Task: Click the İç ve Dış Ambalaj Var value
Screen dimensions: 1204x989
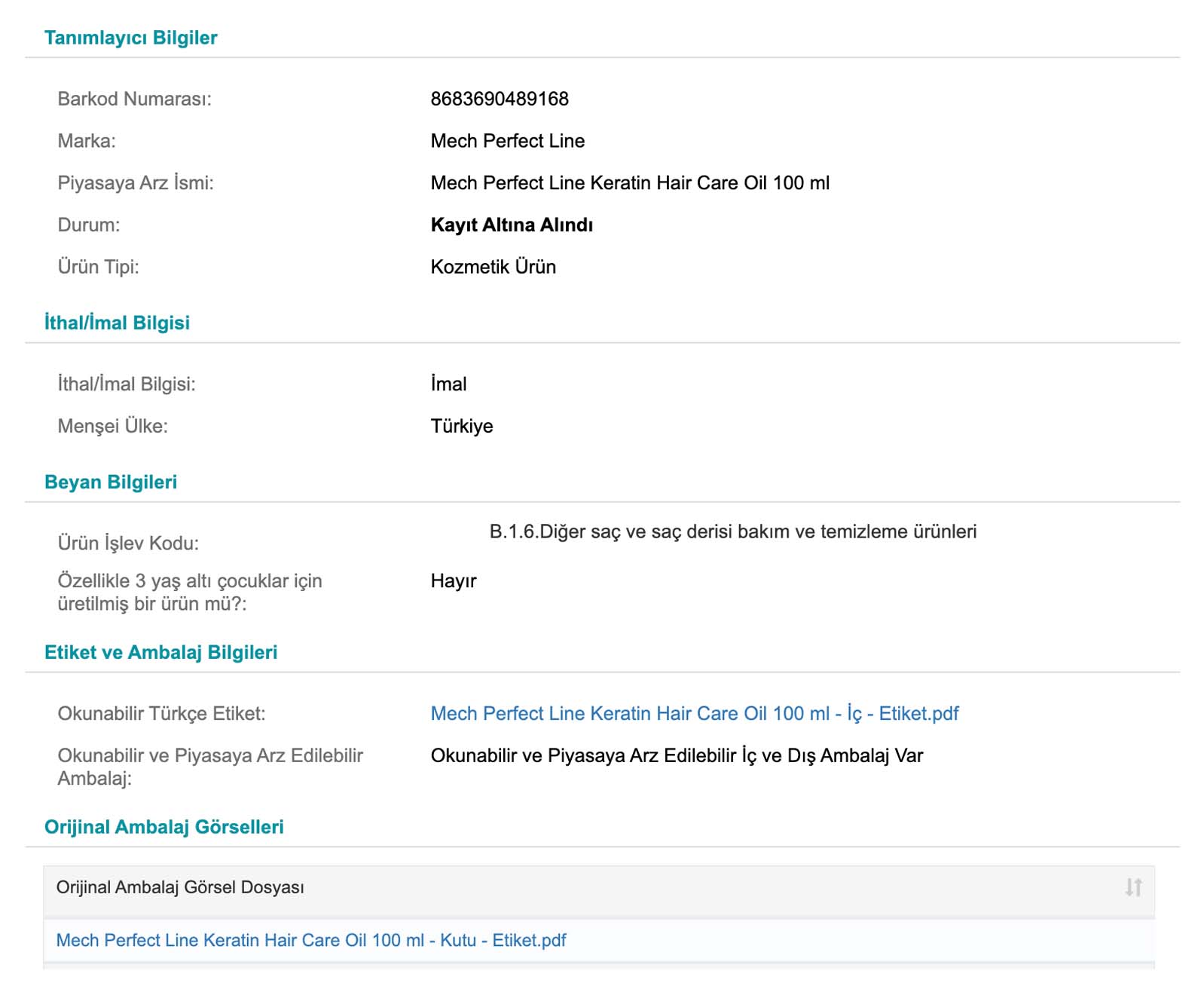Action: coord(677,755)
